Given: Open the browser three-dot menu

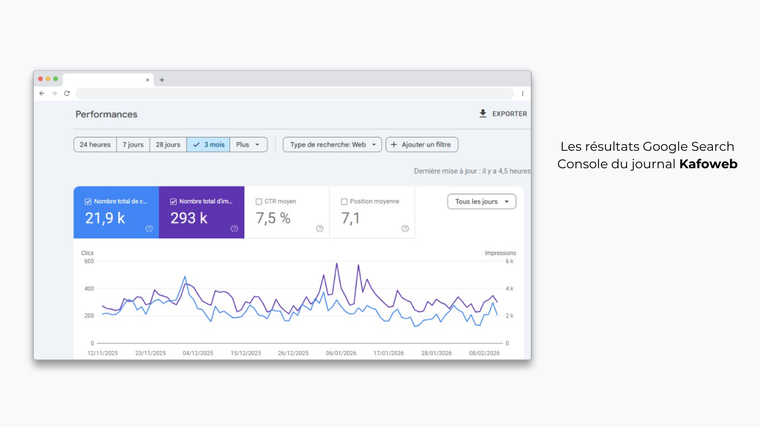Looking at the screenshot, I should tap(522, 93).
